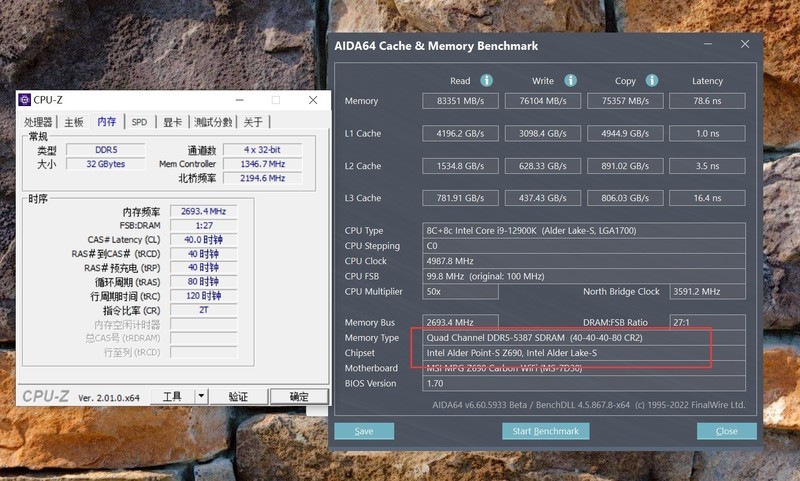This screenshot has width=800, height=481.
Task: Click Start Benchmark button
Action: pos(545,431)
